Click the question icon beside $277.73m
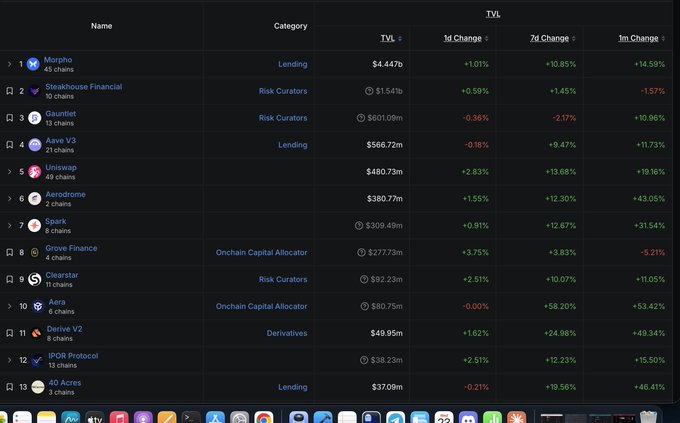This screenshot has height=423, width=680. coord(361,252)
